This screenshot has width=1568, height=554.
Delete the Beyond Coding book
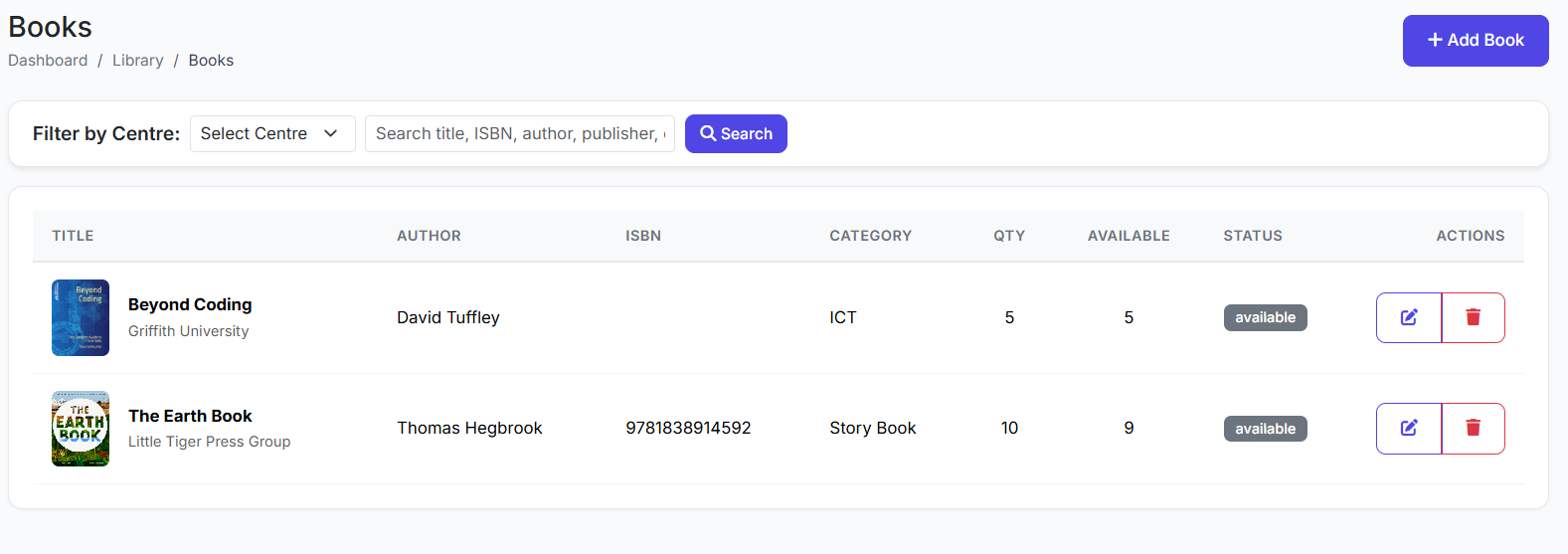point(1474,317)
